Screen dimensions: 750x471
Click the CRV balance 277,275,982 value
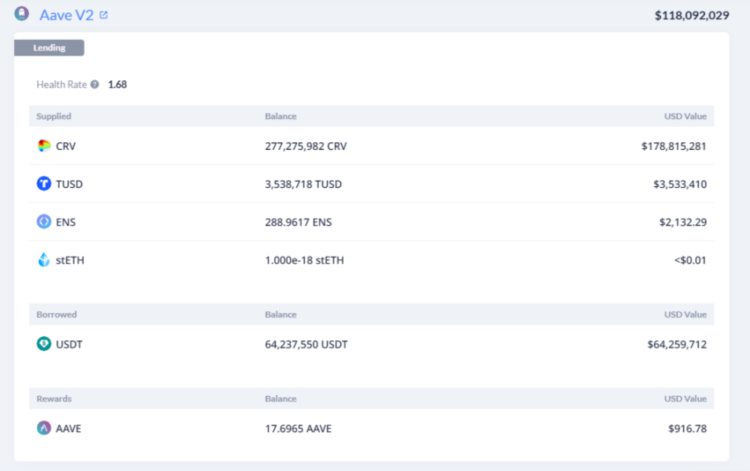[306, 146]
